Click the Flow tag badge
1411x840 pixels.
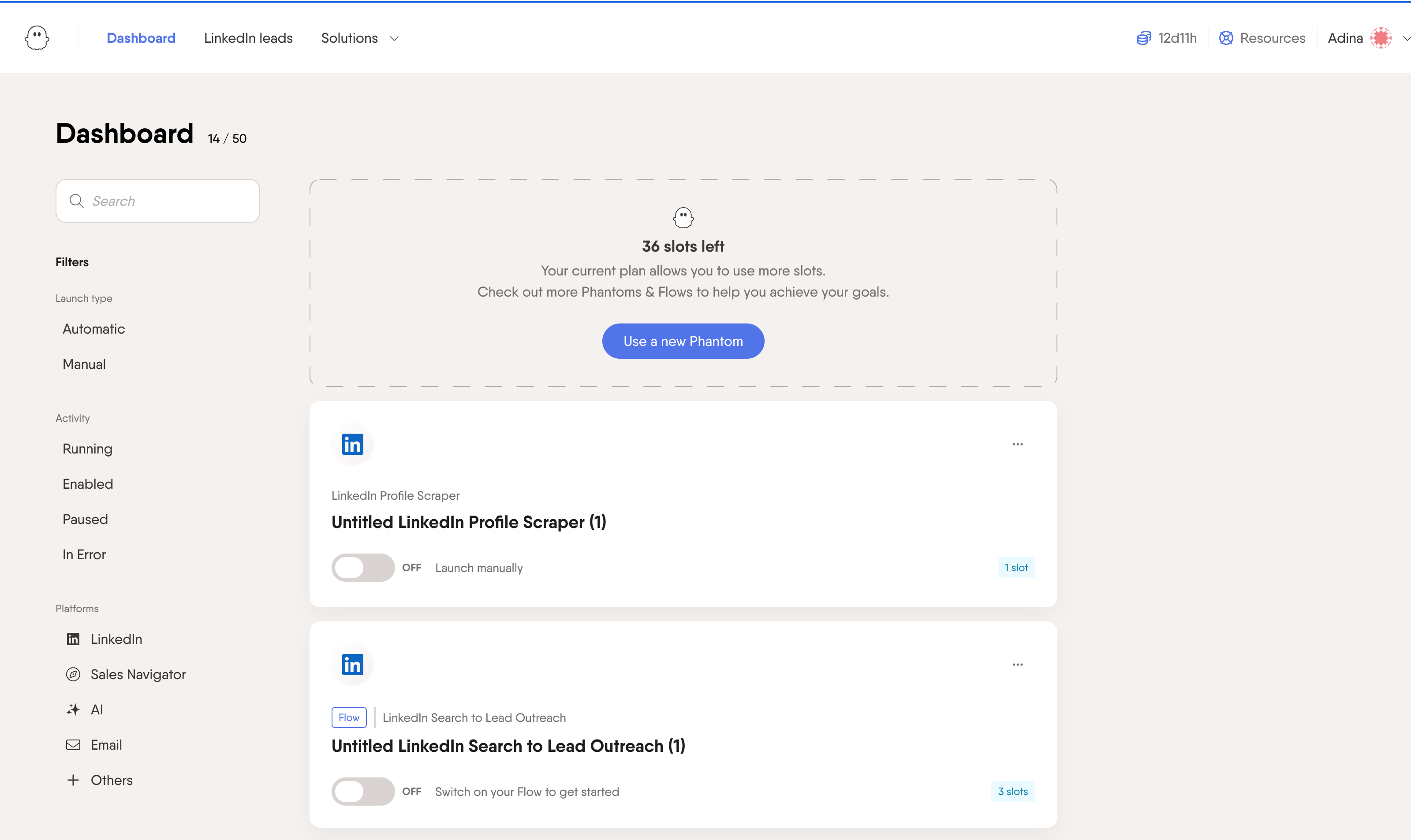(349, 717)
